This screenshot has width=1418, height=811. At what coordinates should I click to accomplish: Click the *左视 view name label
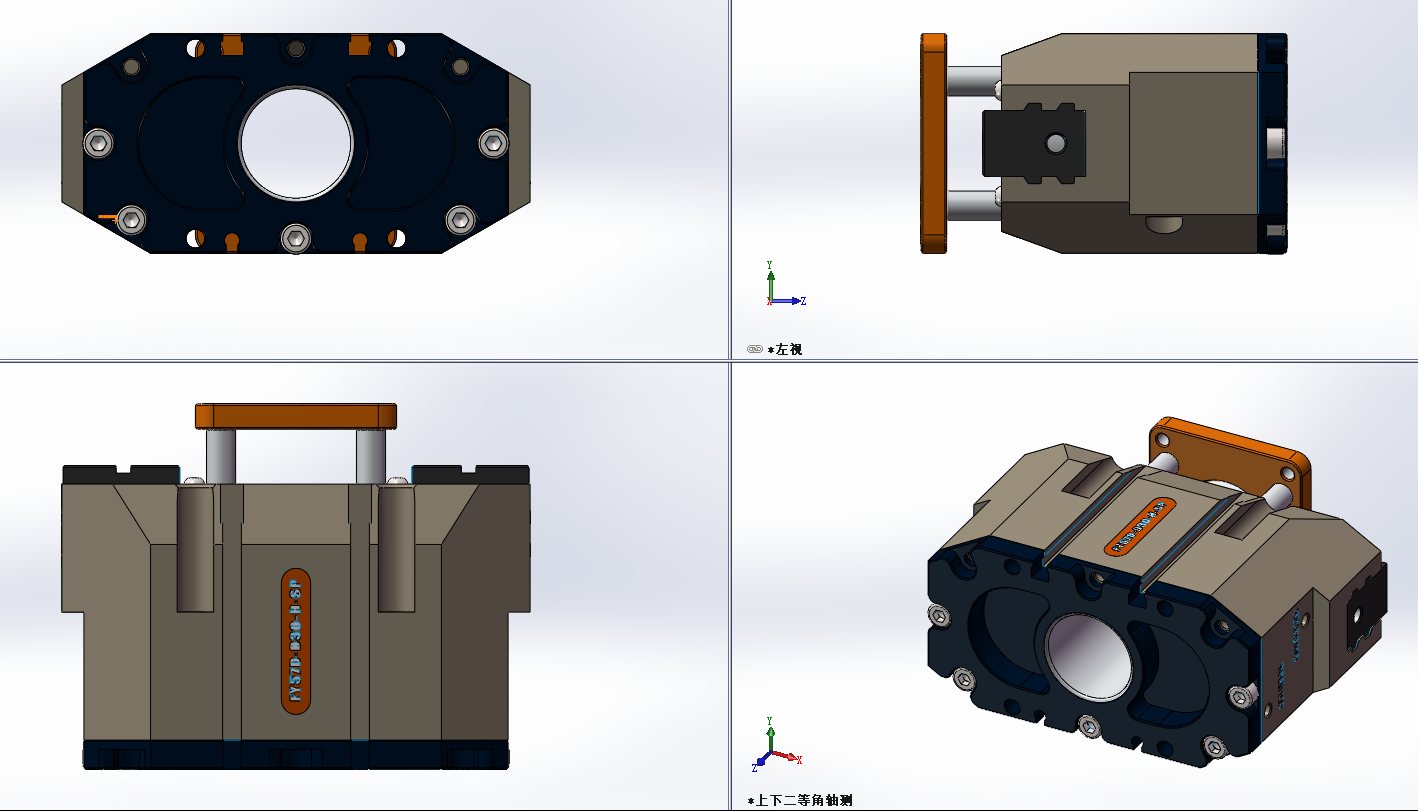tap(785, 349)
